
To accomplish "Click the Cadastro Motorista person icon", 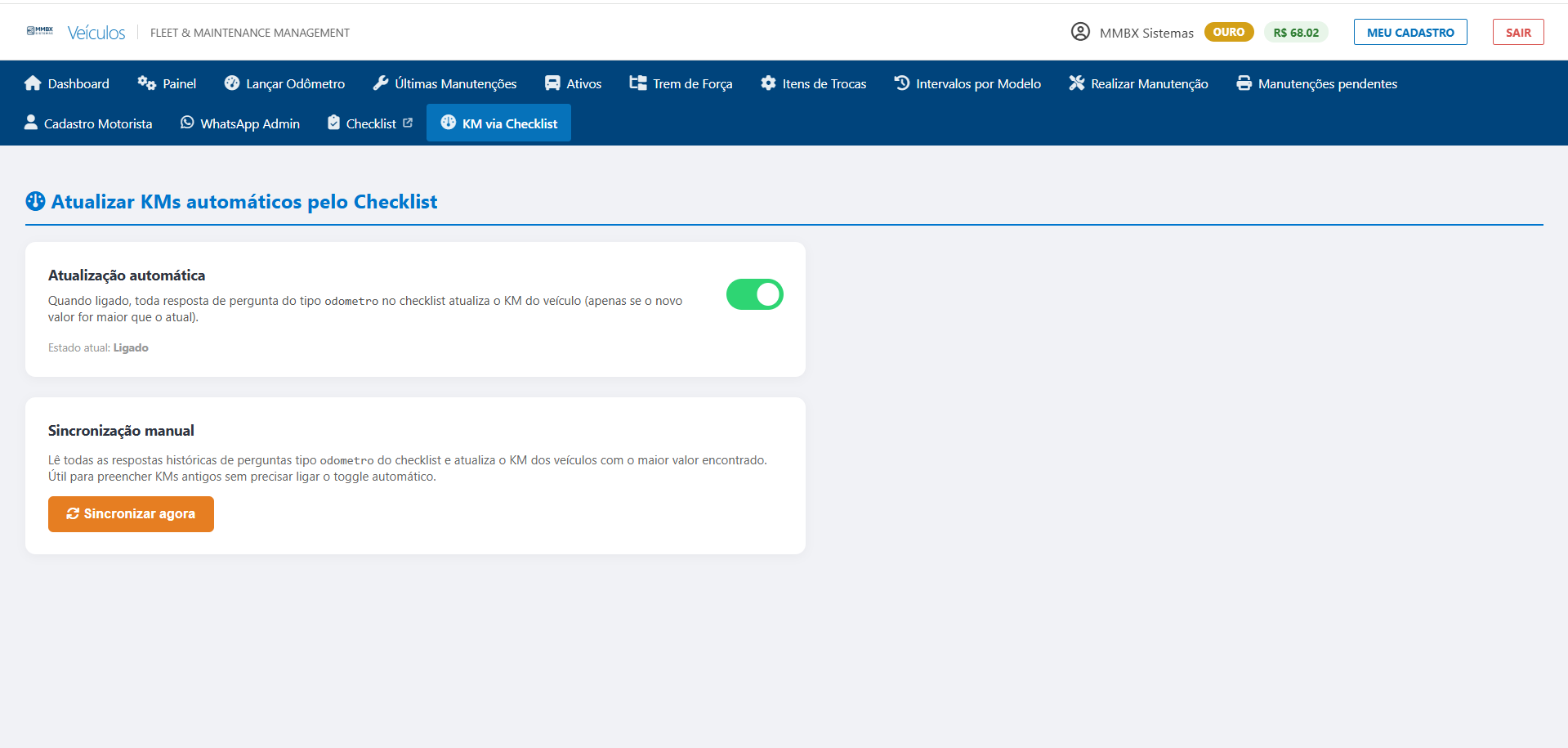I will (31, 123).
